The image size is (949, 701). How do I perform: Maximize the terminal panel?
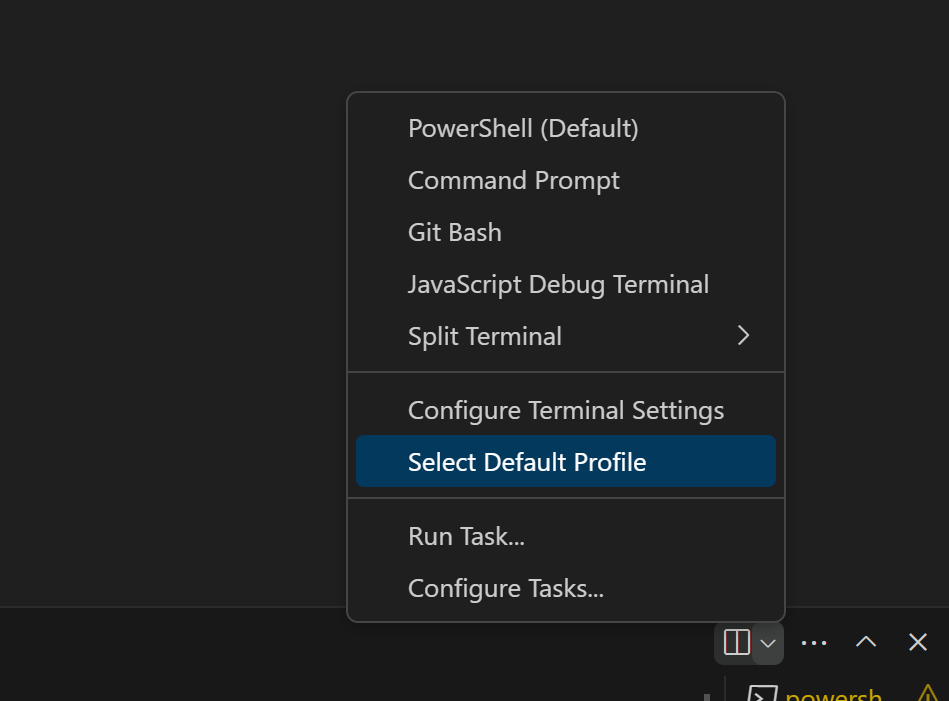tap(865, 643)
